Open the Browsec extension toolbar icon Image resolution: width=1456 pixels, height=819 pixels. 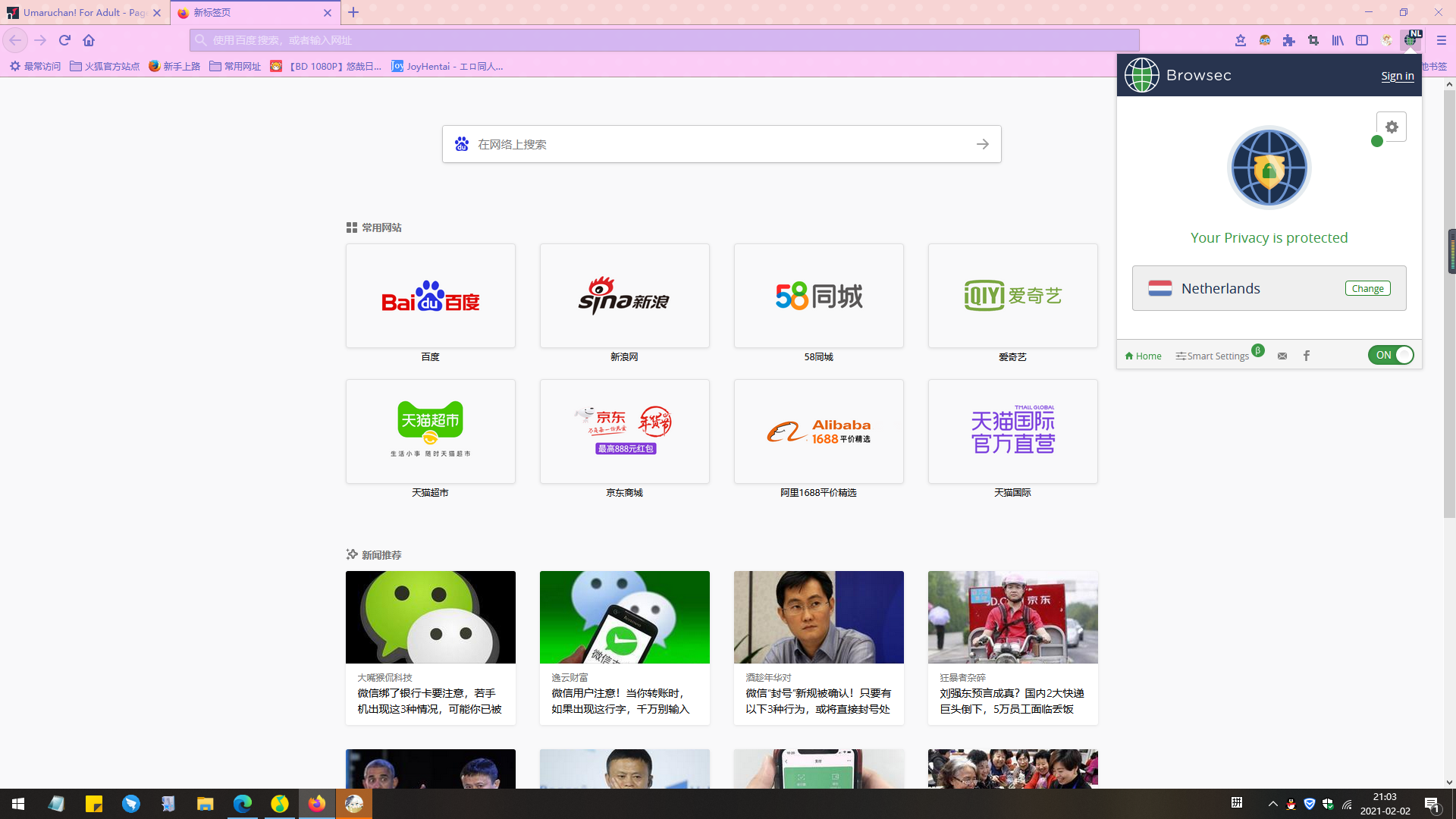(1410, 40)
